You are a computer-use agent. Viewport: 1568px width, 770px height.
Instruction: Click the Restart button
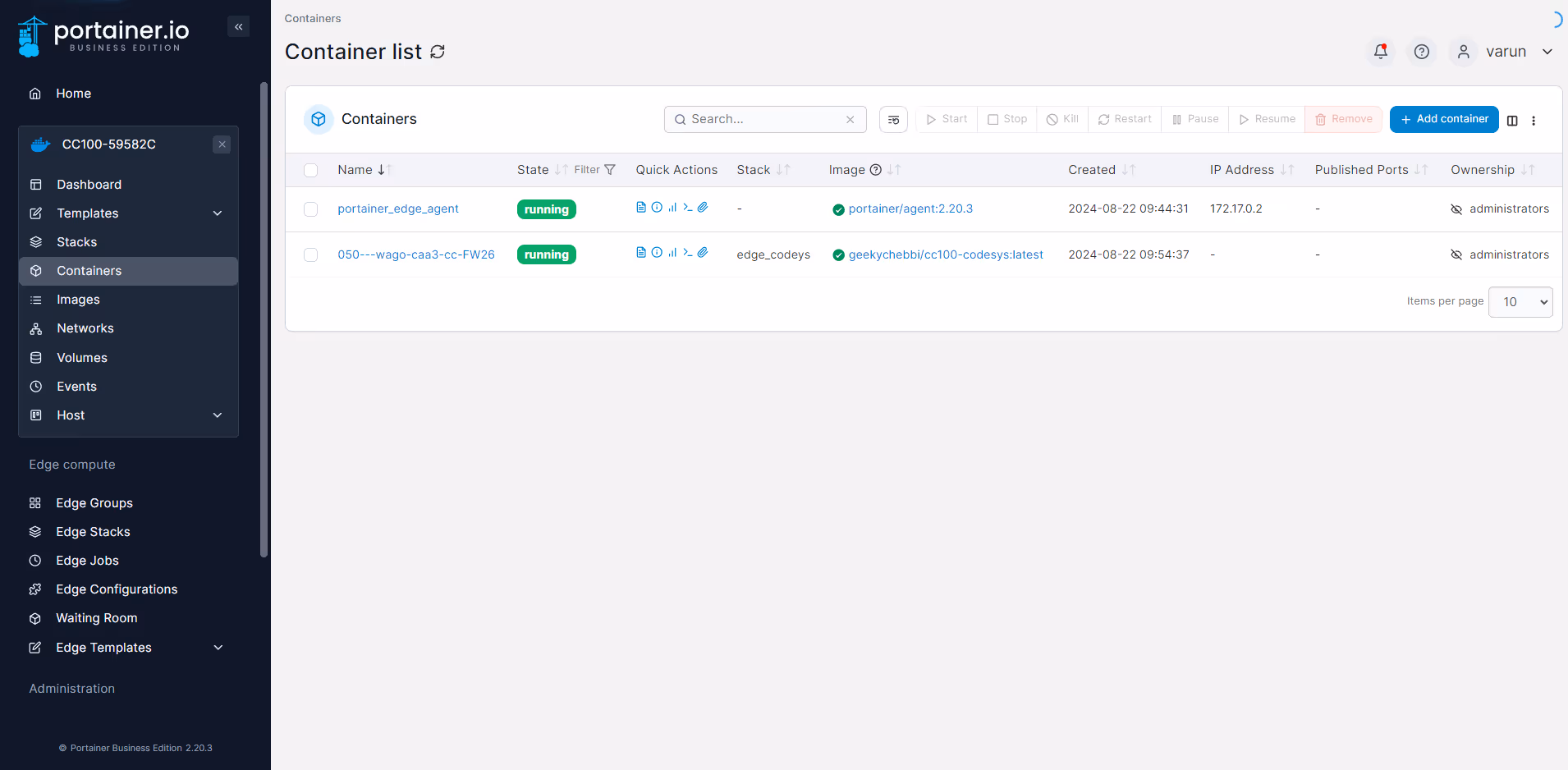pos(1125,119)
